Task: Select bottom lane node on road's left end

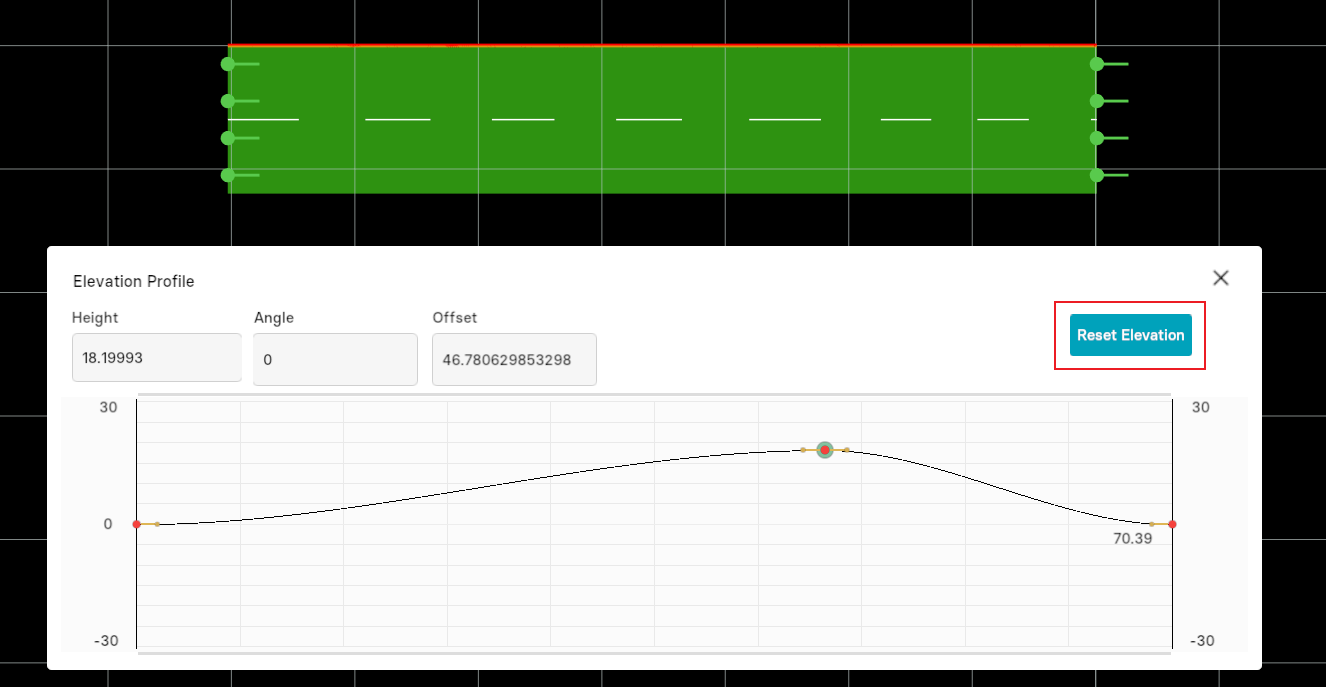Action: 228,175
